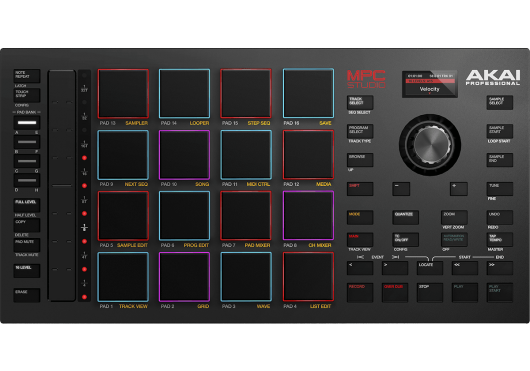This screenshot has height=371, width=530.
Task: Tap Pad 7 labeled PAD MIXER
Action: pyautogui.click(x=246, y=216)
